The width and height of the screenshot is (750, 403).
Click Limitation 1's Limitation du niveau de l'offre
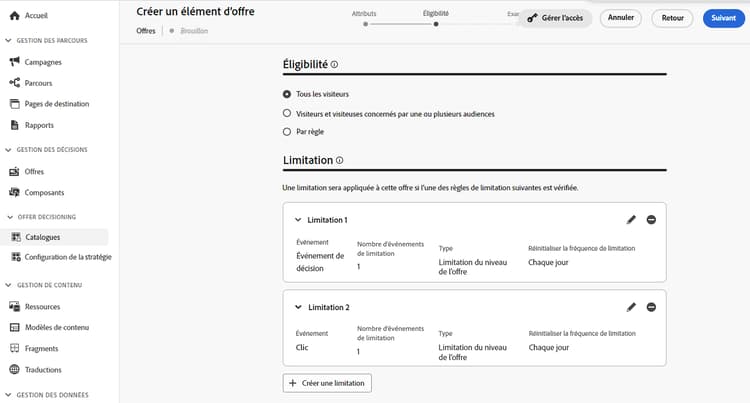pos(473,267)
